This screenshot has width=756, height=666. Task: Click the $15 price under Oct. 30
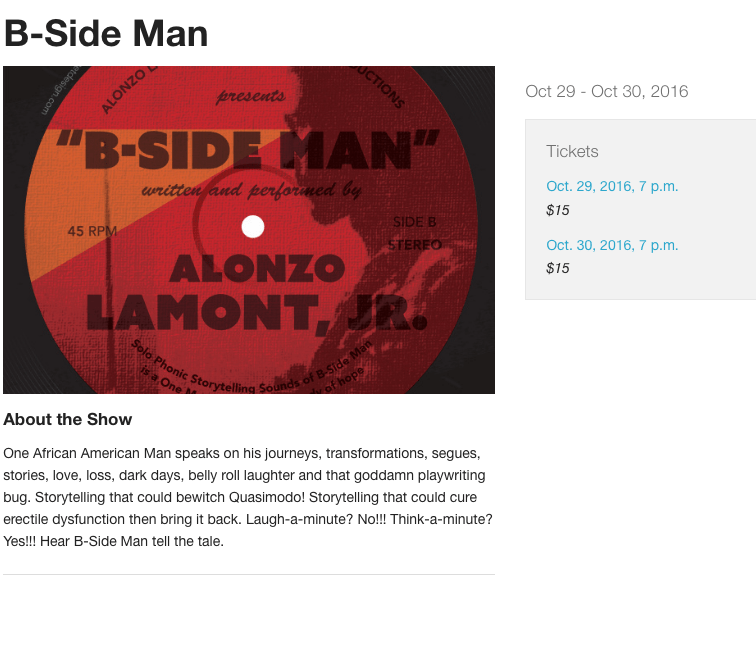point(557,268)
